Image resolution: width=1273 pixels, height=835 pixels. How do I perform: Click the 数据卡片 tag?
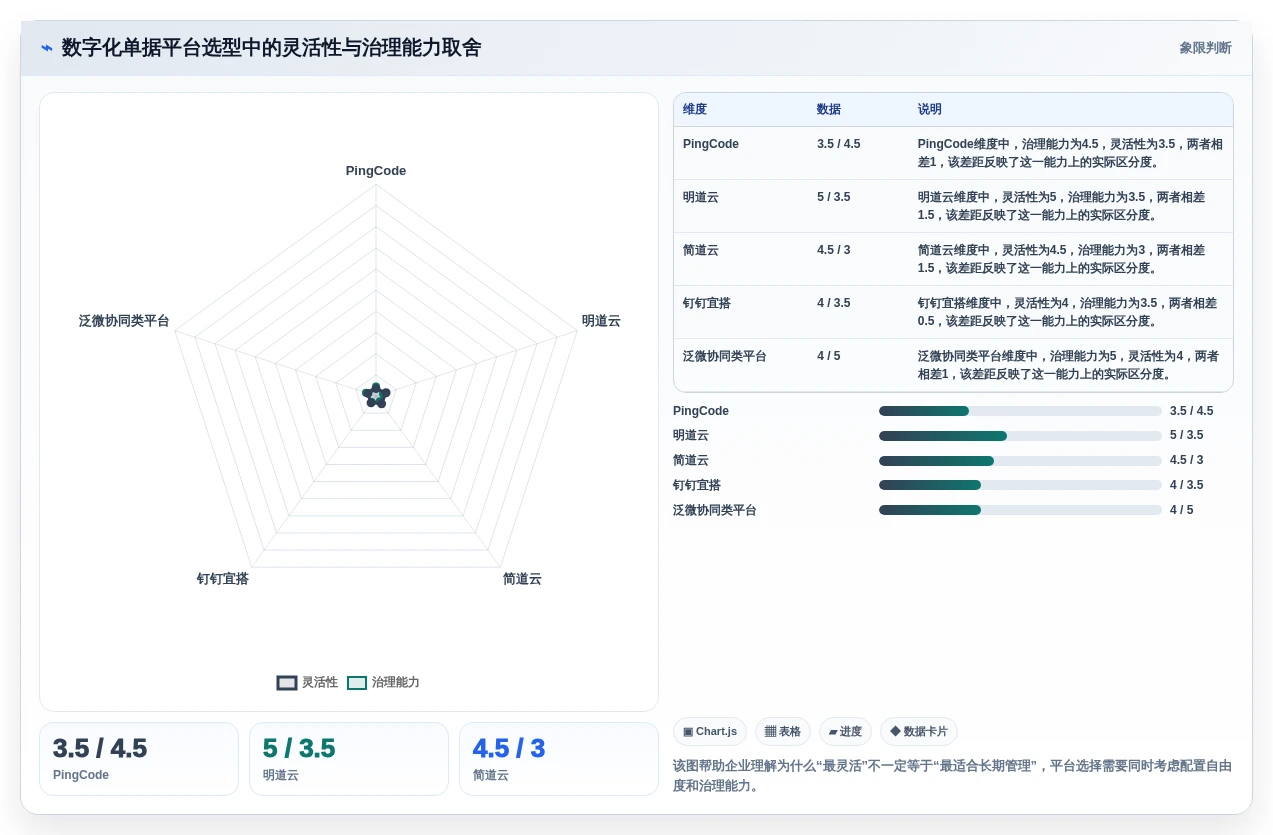tap(919, 732)
